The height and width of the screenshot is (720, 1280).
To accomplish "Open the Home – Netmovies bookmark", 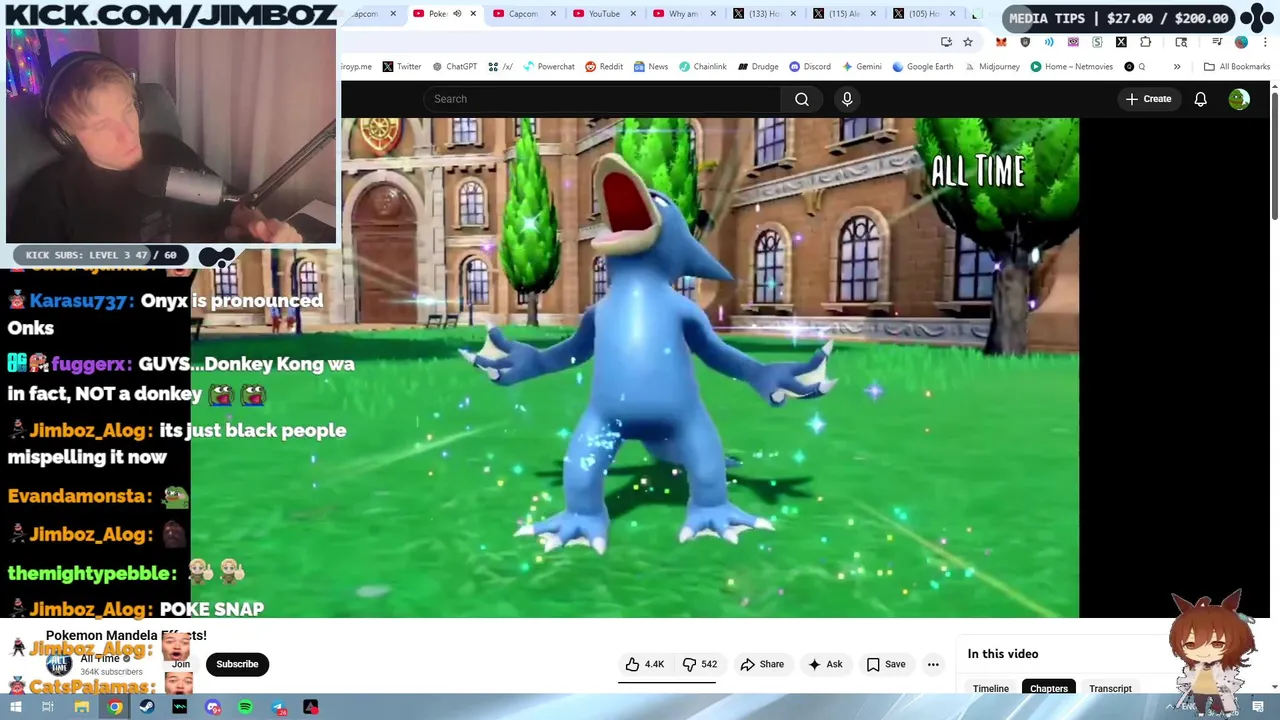I will [1071, 67].
